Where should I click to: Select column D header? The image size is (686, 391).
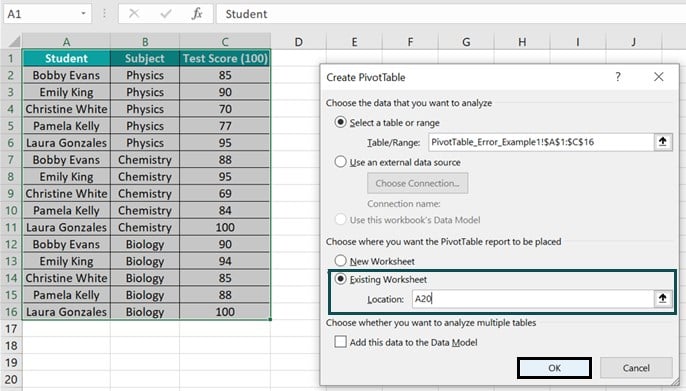(x=298, y=42)
